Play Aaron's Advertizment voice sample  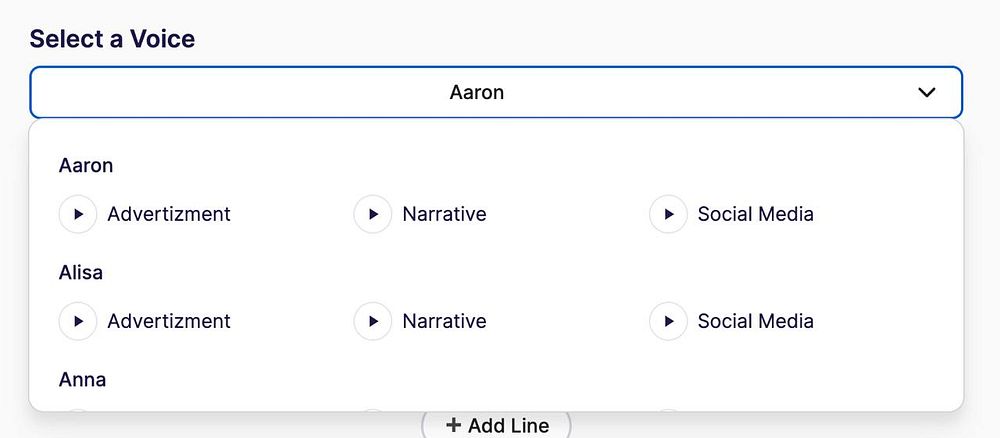[x=78, y=214]
